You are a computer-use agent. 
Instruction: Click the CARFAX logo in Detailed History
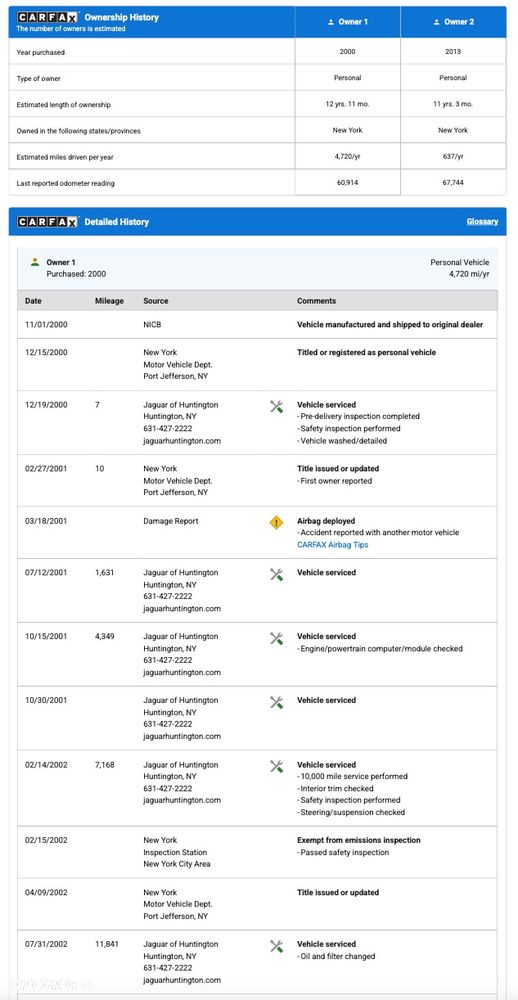click(47, 222)
